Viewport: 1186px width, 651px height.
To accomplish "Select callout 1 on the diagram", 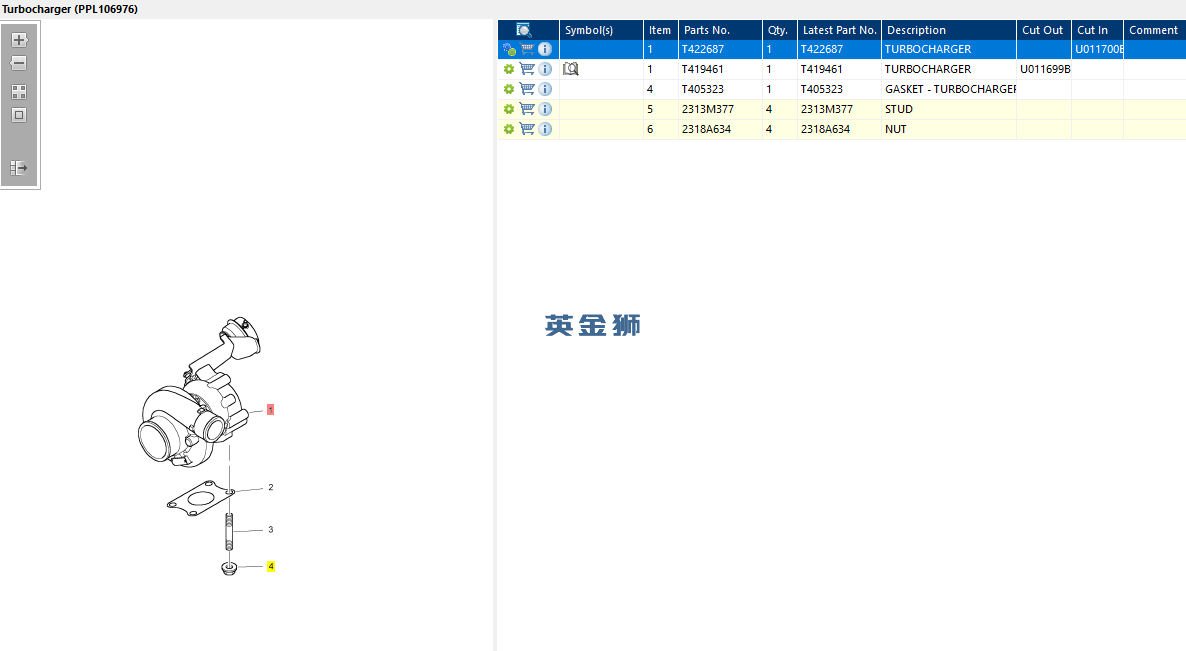I will pyautogui.click(x=270, y=410).
